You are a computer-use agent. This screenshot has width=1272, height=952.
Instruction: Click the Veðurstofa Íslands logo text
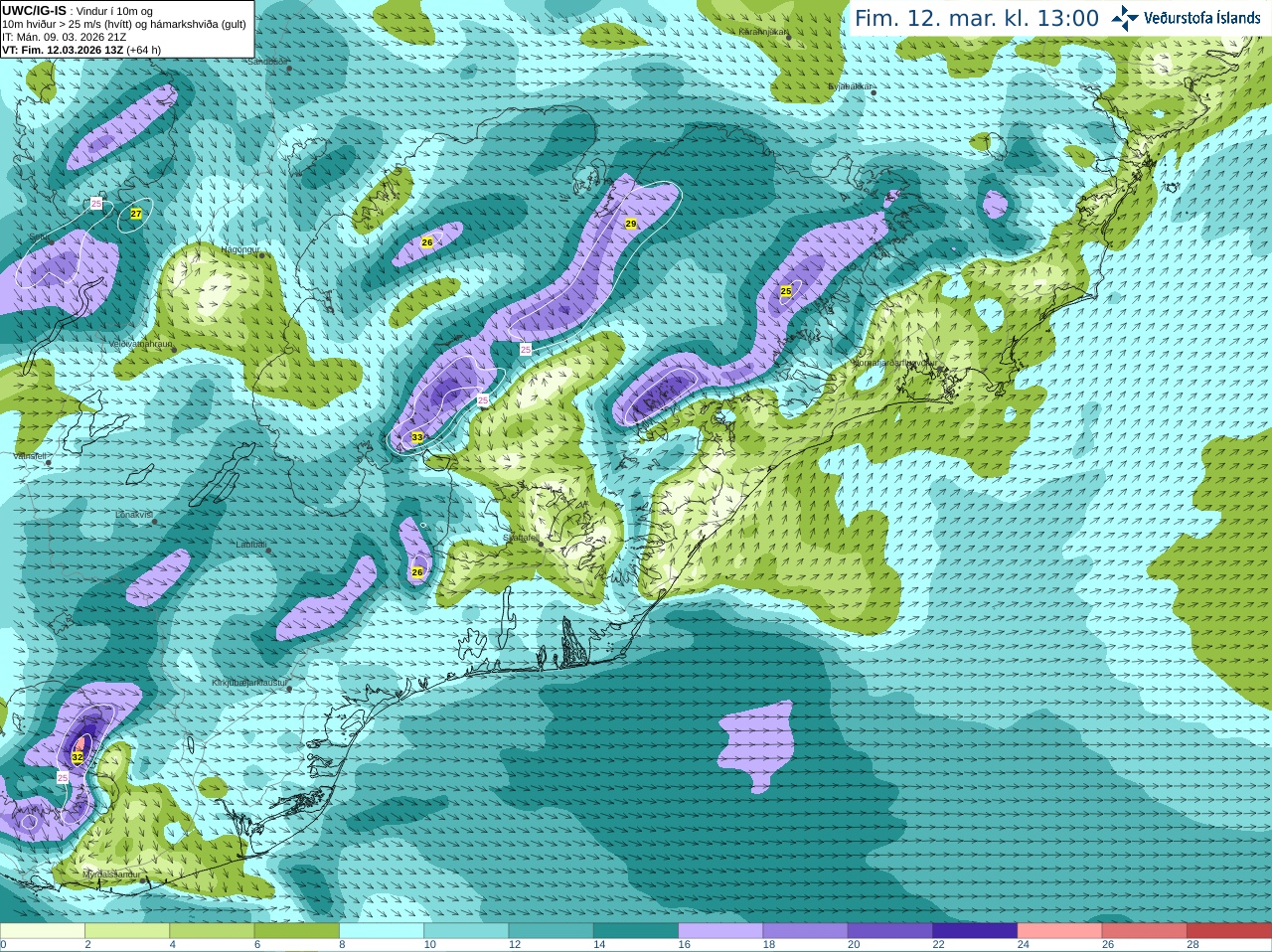[x=1201, y=18]
